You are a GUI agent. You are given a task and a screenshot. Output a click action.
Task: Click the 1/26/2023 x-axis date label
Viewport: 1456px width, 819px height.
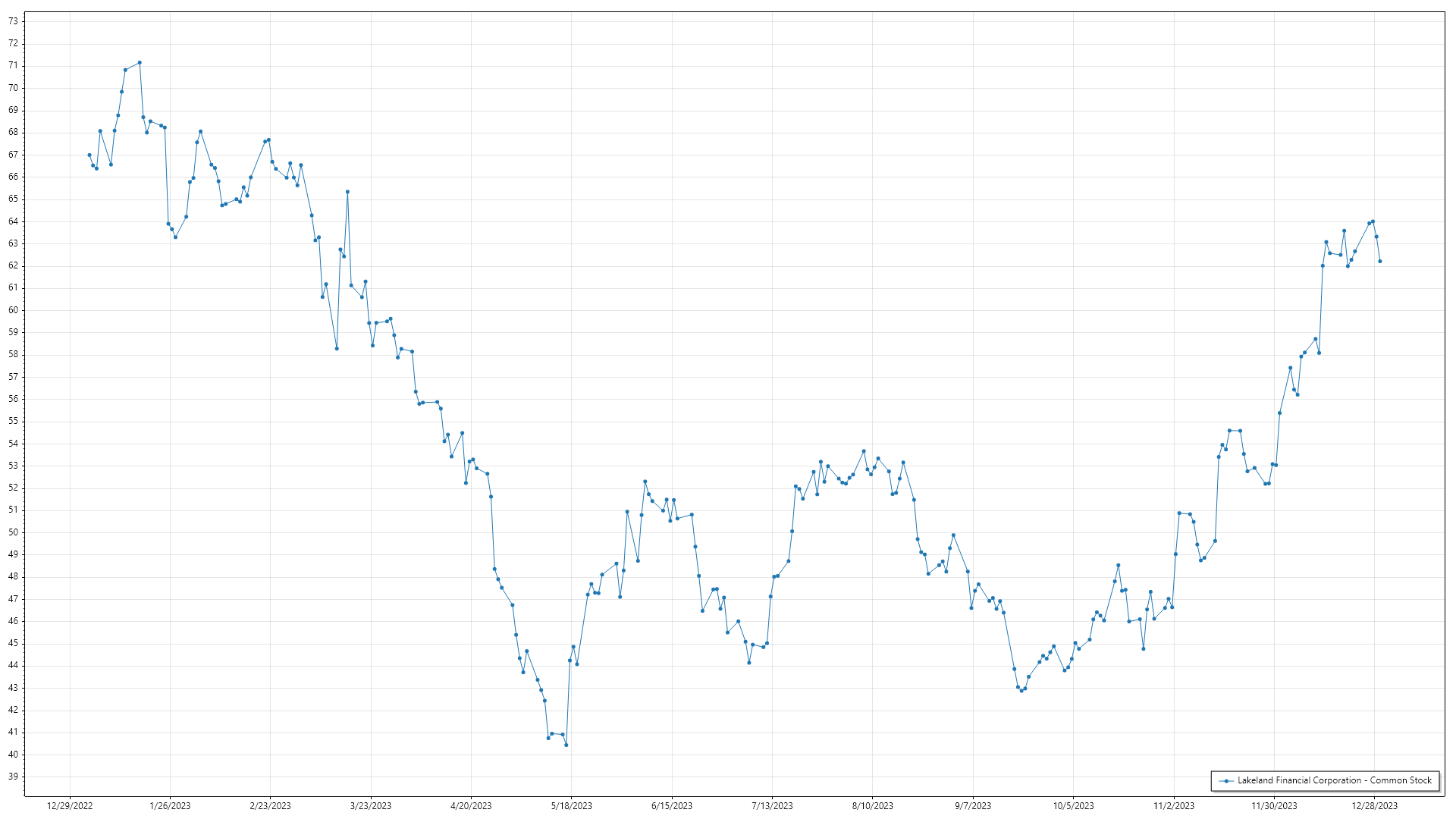[x=170, y=806]
